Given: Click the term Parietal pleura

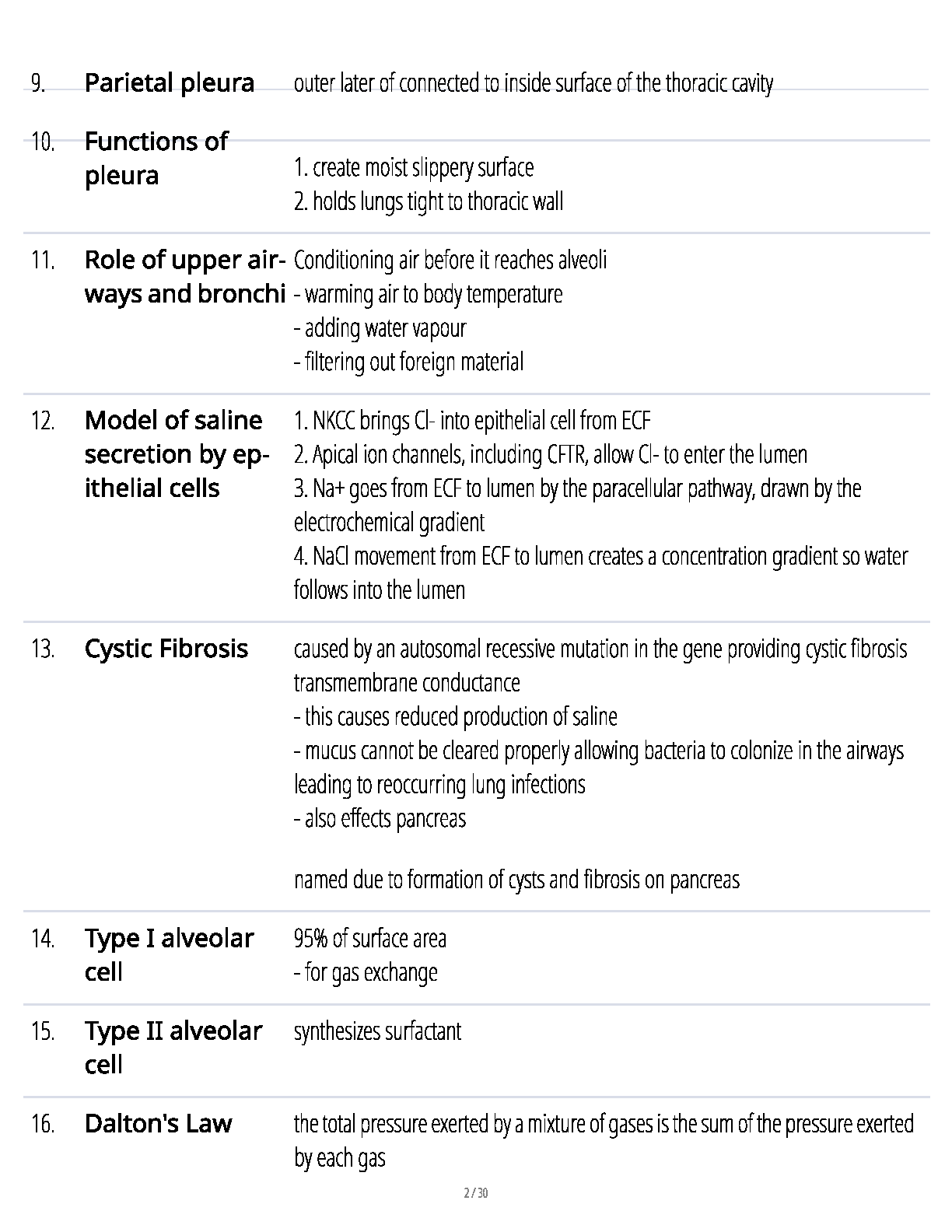Looking at the screenshot, I should point(169,82).
